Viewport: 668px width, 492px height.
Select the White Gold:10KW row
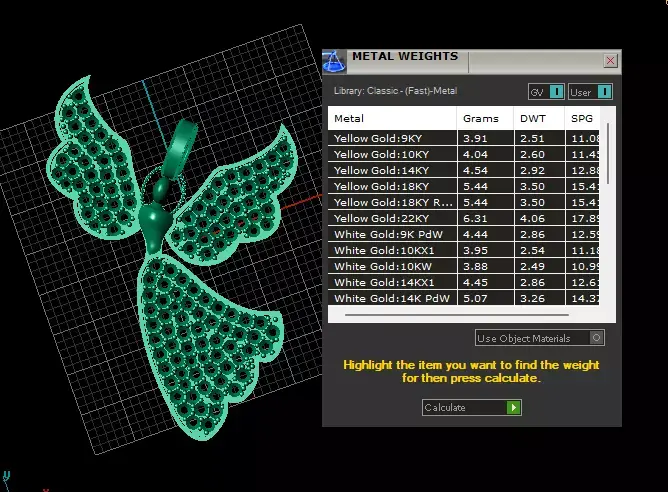pyautogui.click(x=464, y=266)
